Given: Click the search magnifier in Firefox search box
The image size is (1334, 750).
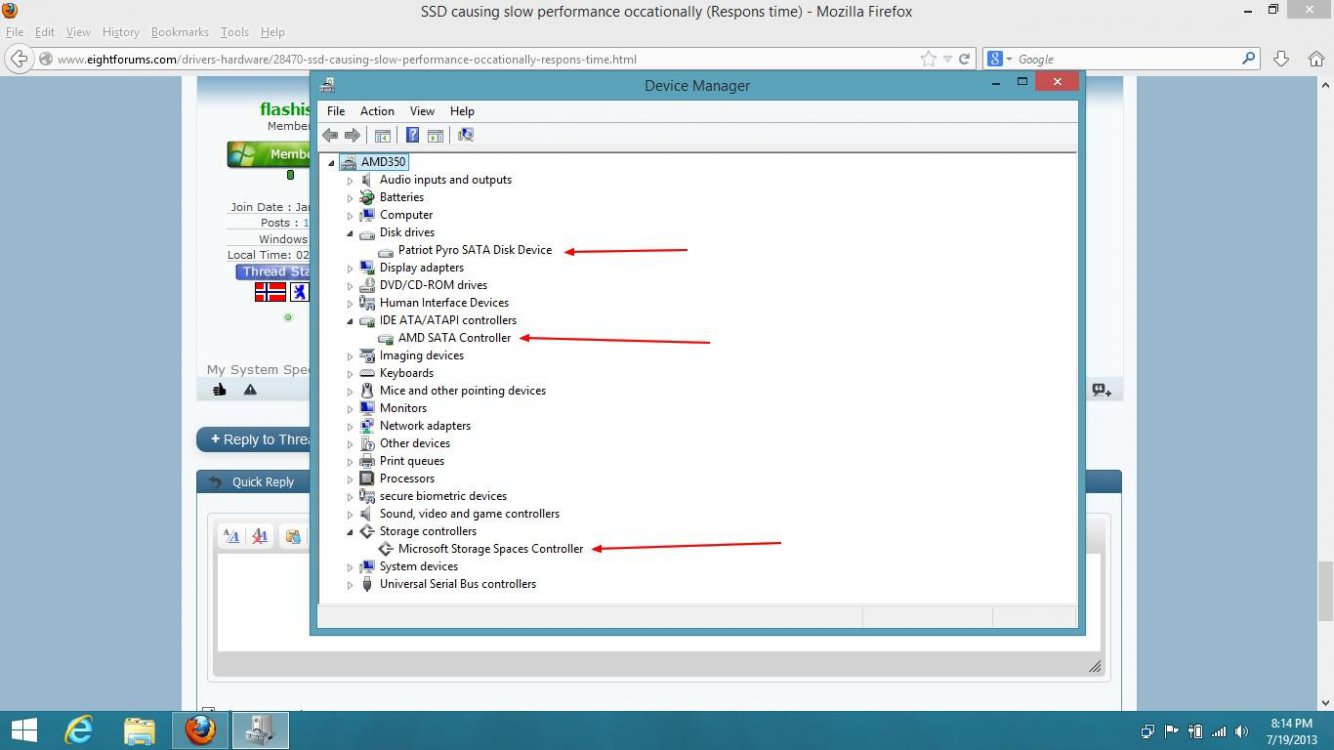Looking at the screenshot, I should (1249, 59).
